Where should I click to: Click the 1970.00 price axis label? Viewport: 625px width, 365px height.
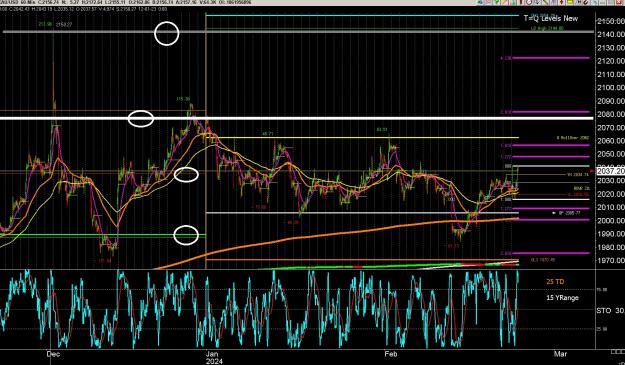pos(611,261)
